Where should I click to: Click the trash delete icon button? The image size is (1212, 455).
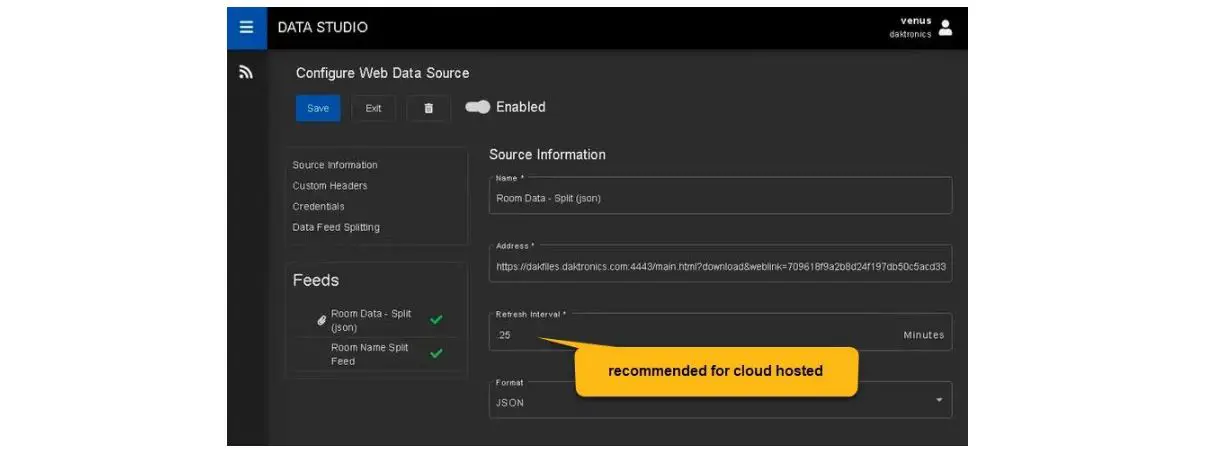pyautogui.click(x=429, y=108)
